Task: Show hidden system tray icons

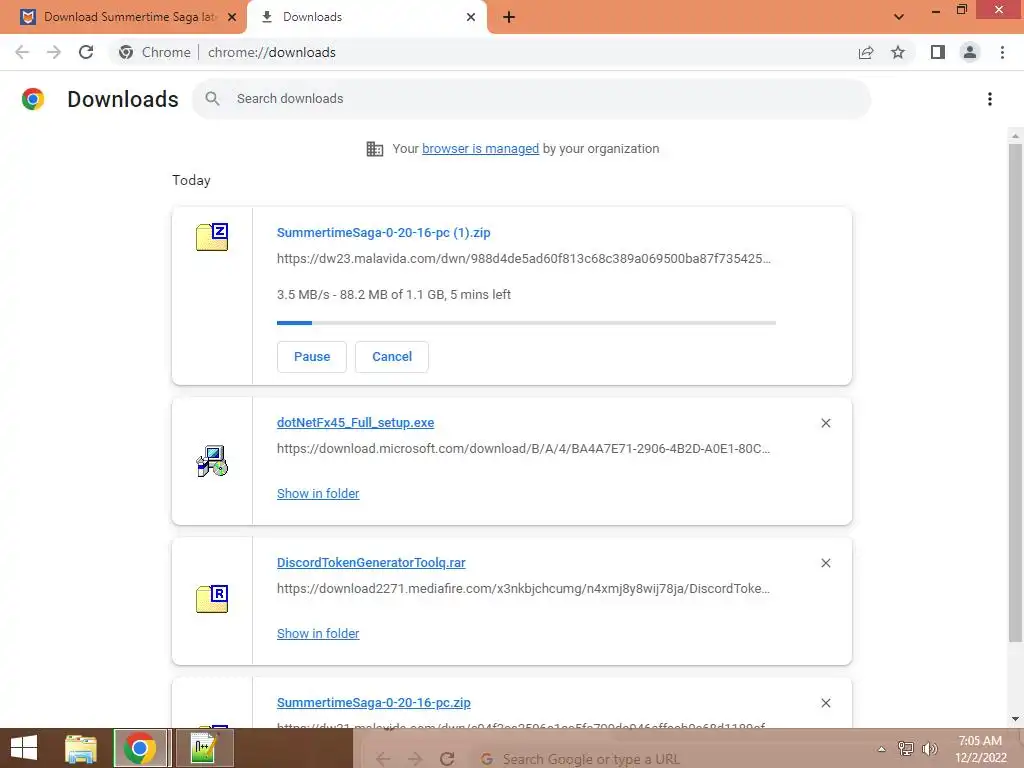Action: coord(882,749)
